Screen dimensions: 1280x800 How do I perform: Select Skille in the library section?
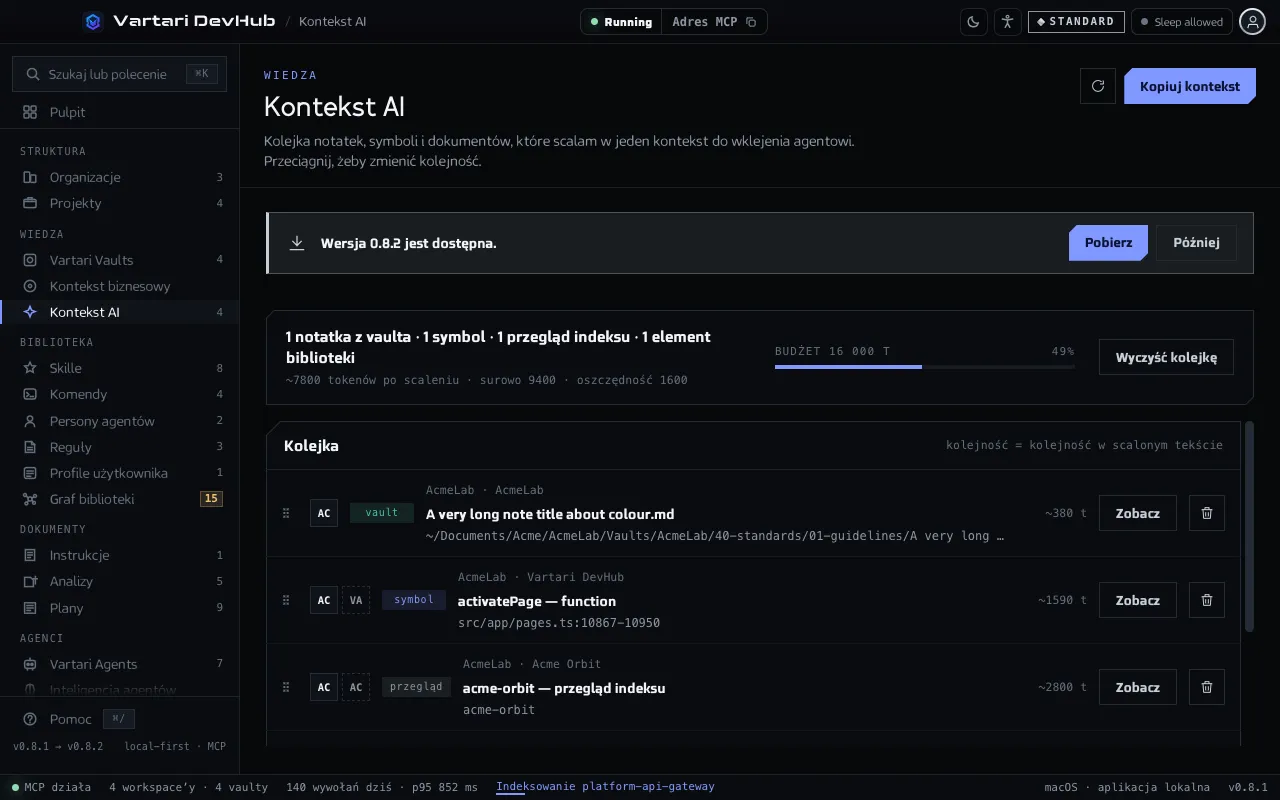[x=120, y=368]
